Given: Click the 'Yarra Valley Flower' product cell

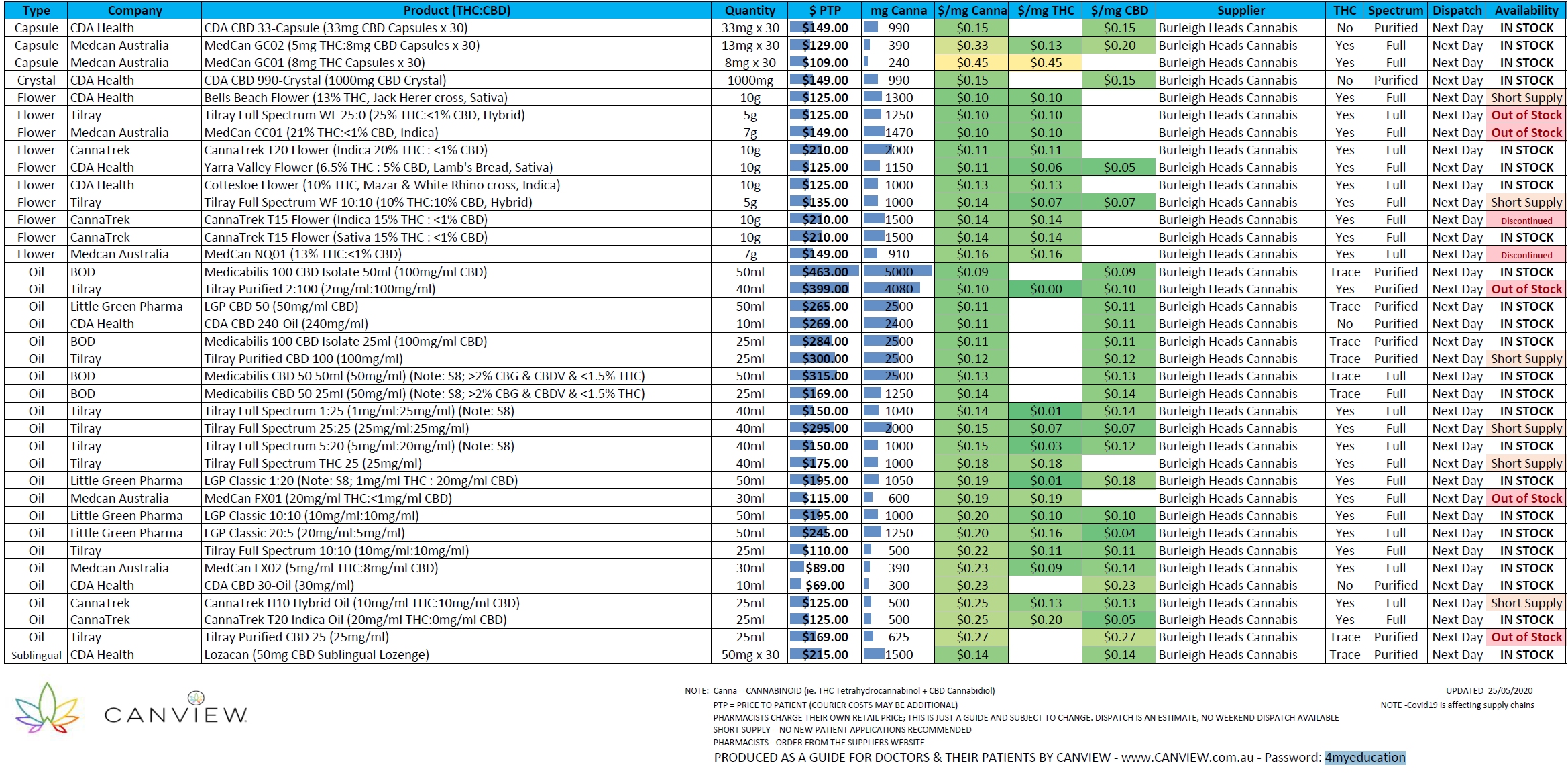Looking at the screenshot, I should [x=457, y=168].
